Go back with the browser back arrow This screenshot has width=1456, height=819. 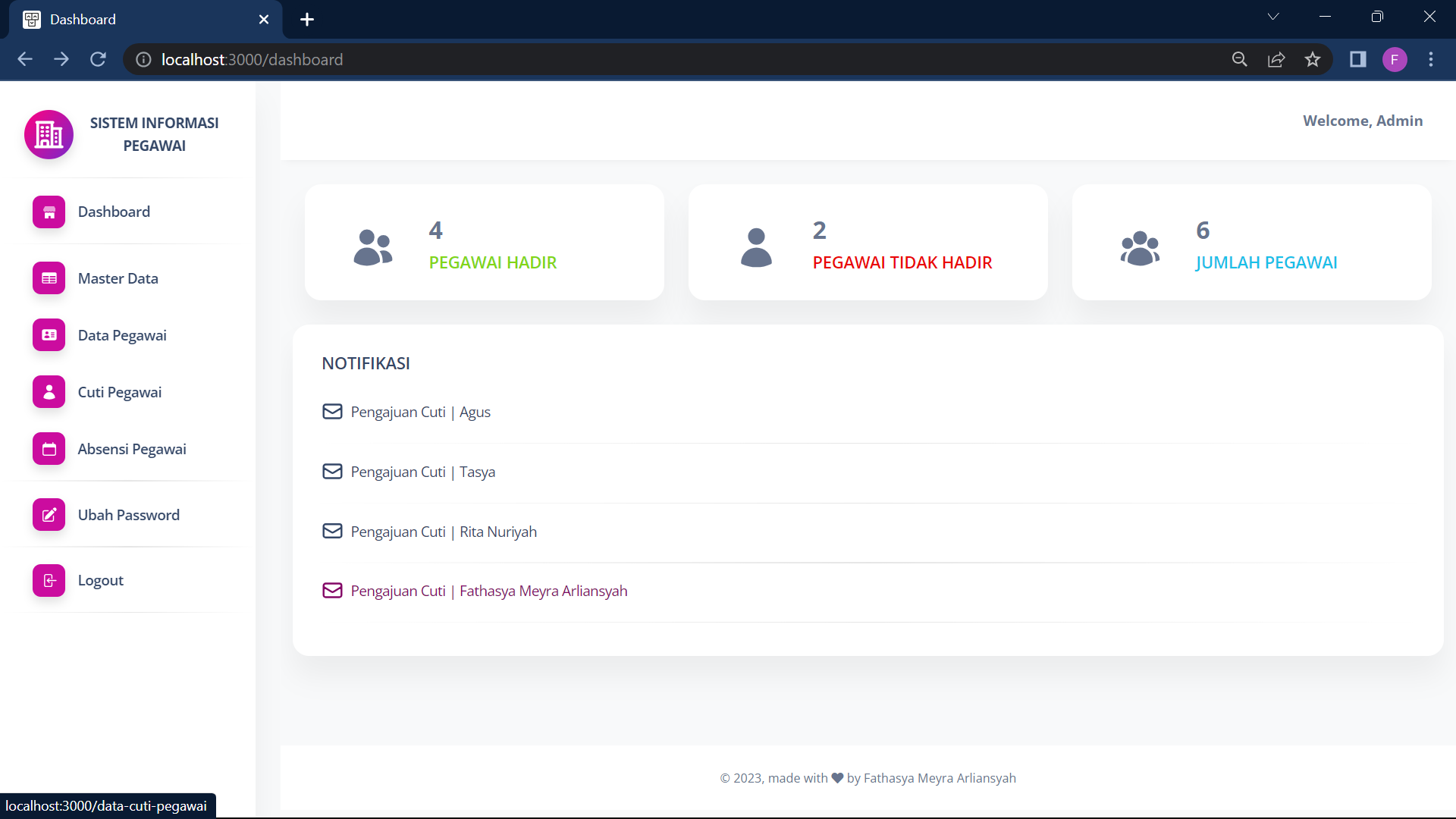pos(25,59)
